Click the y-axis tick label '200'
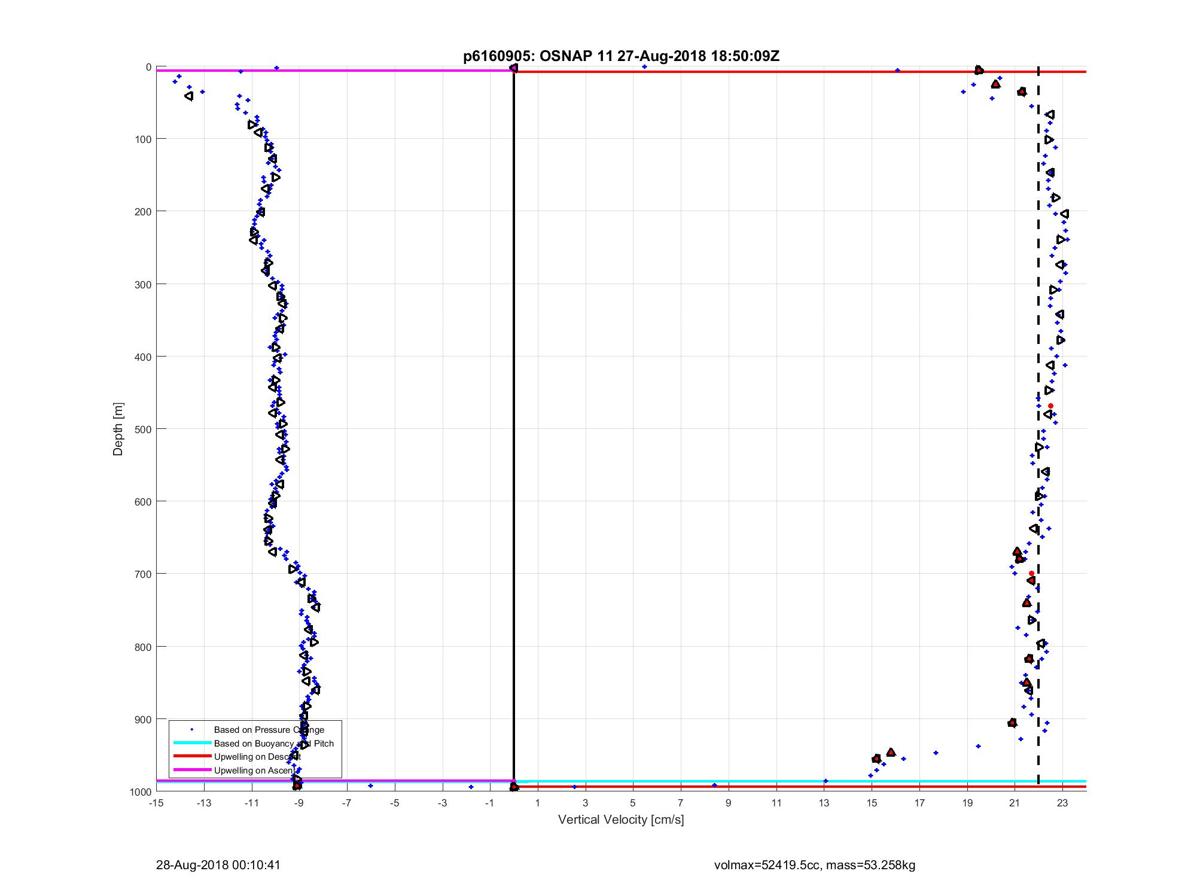This screenshot has width=1200, height=889. pyautogui.click(x=141, y=212)
